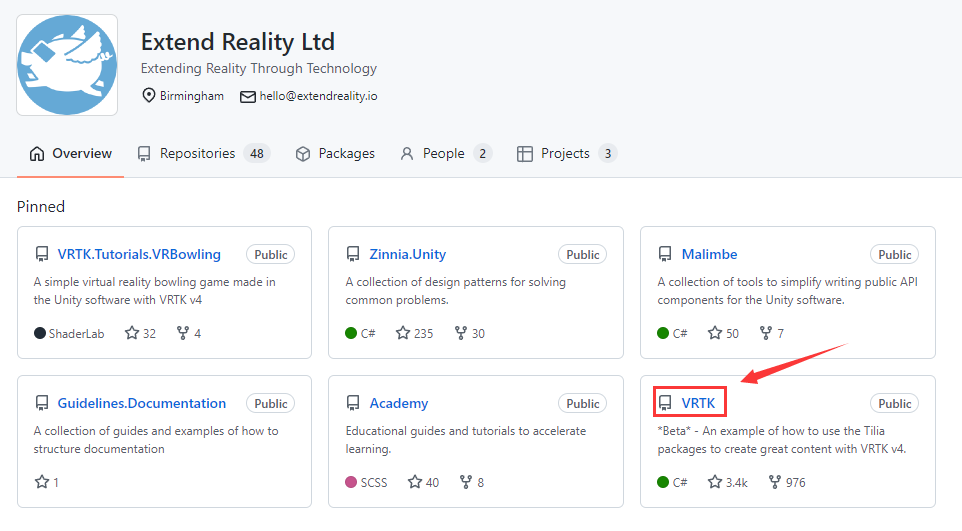962x531 pixels.
Task: Click the Birmingham location text
Action: [192, 96]
